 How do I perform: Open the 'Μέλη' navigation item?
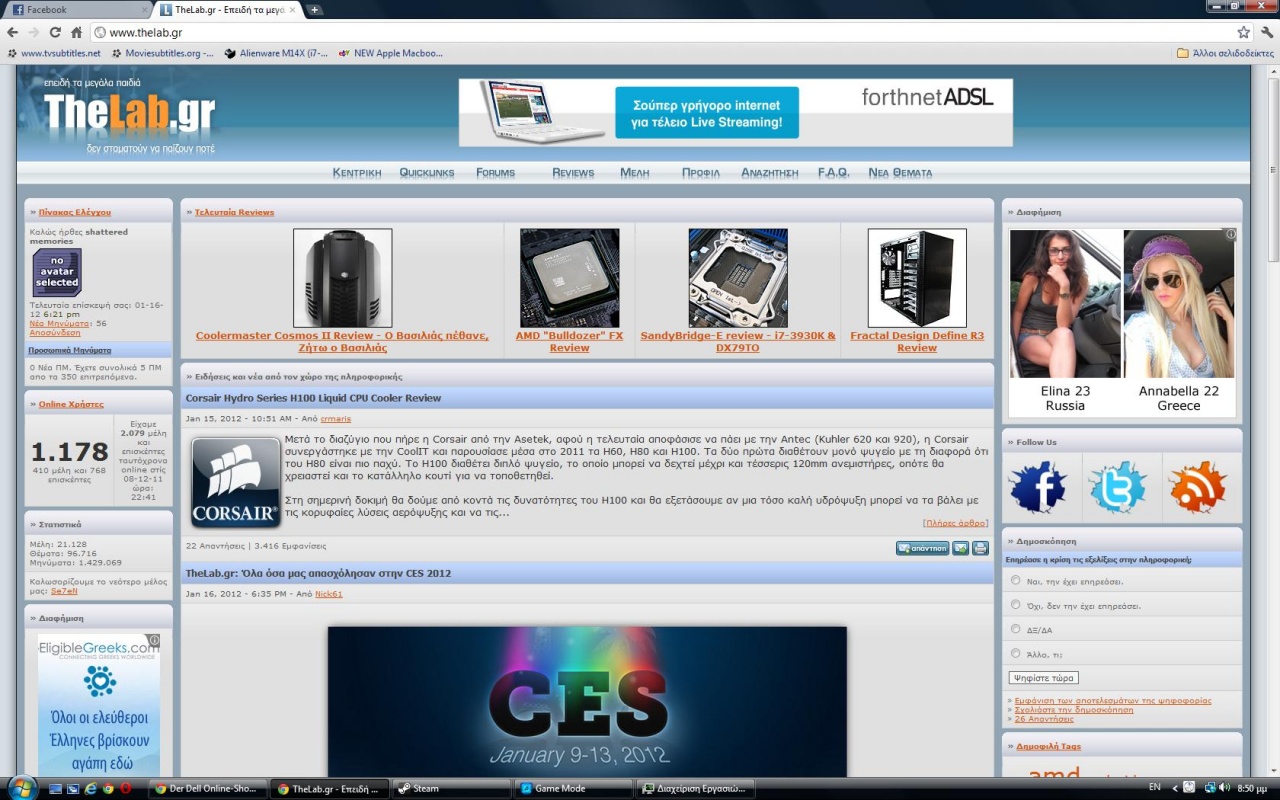pos(635,173)
